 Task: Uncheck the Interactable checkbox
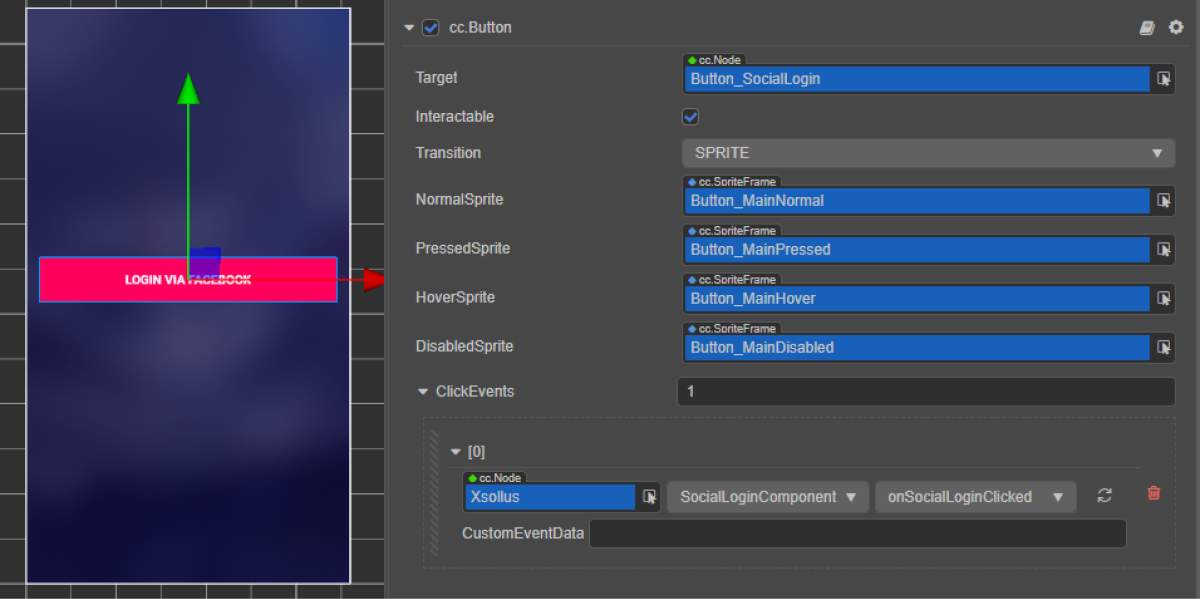point(690,117)
